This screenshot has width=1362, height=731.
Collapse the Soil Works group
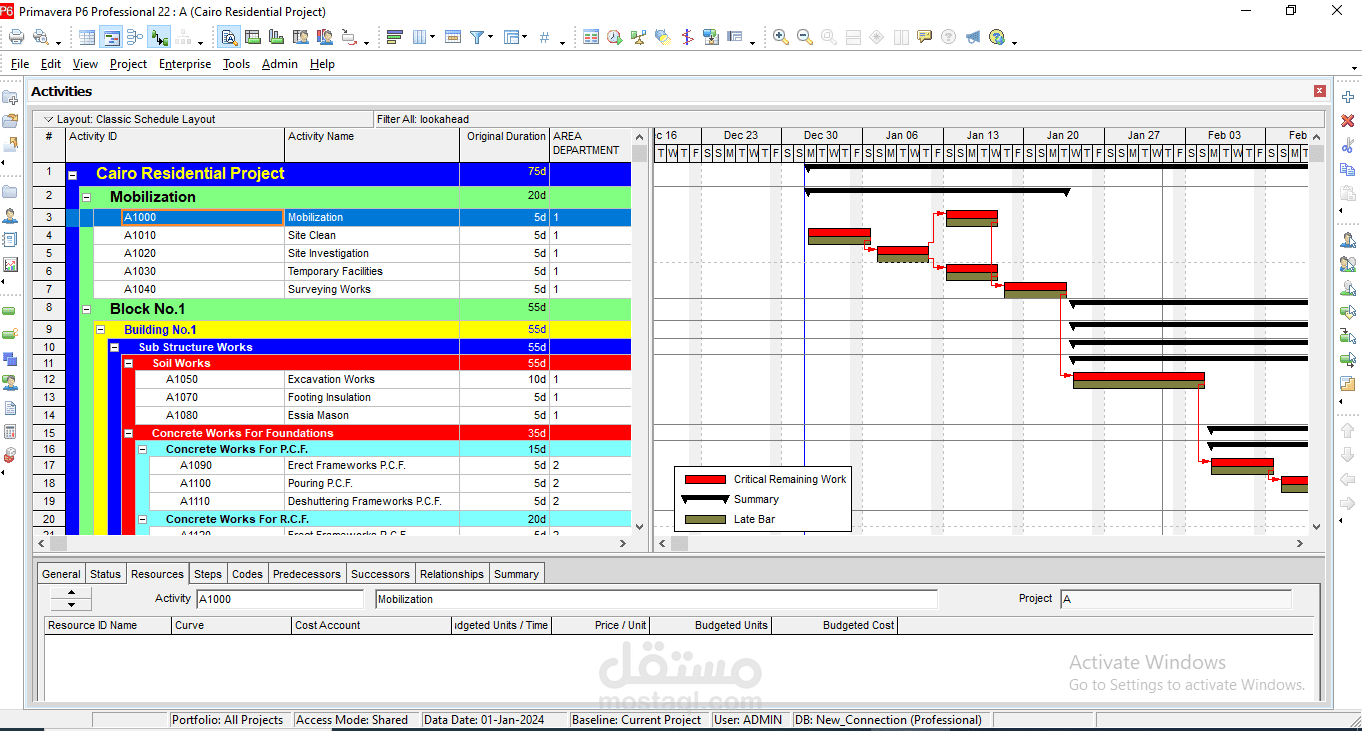pos(128,363)
